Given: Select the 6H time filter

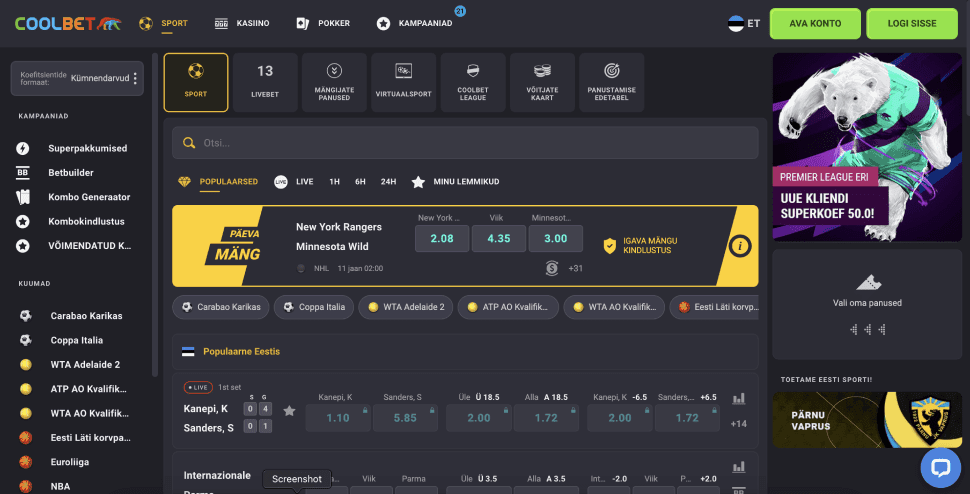Looking at the screenshot, I should click(x=360, y=182).
